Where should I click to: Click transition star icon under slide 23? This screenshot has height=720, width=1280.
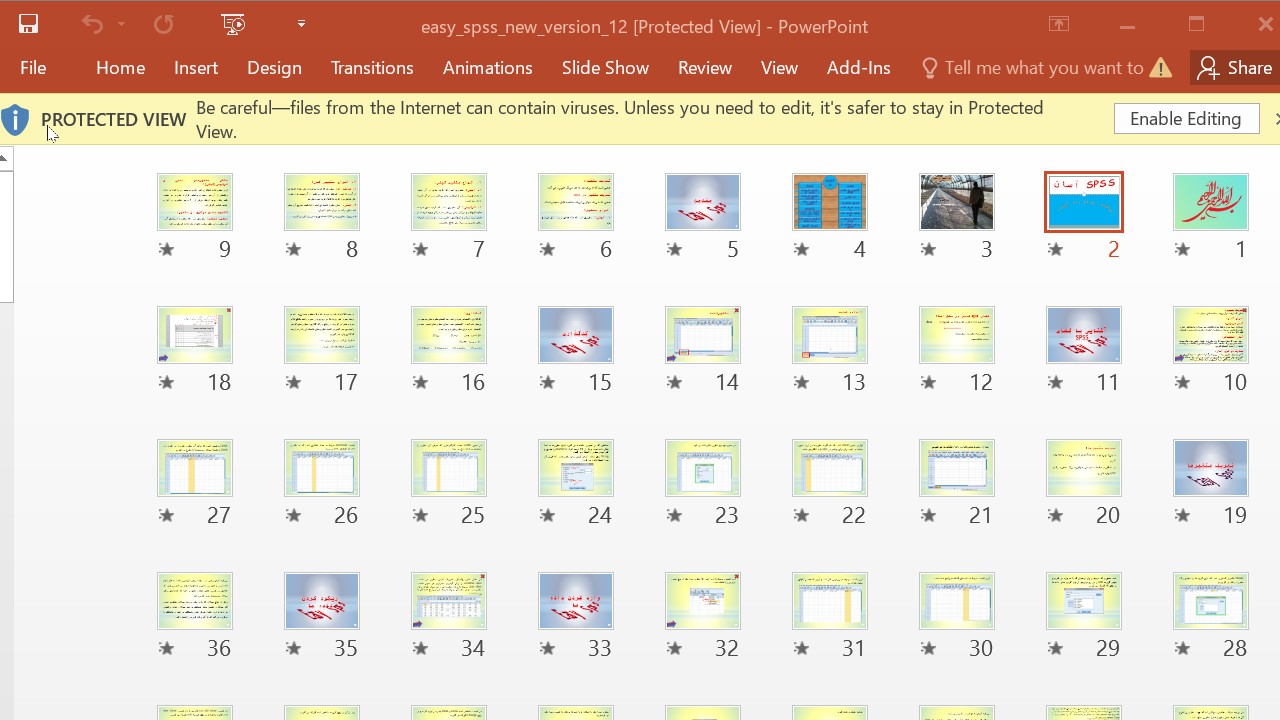(x=675, y=516)
